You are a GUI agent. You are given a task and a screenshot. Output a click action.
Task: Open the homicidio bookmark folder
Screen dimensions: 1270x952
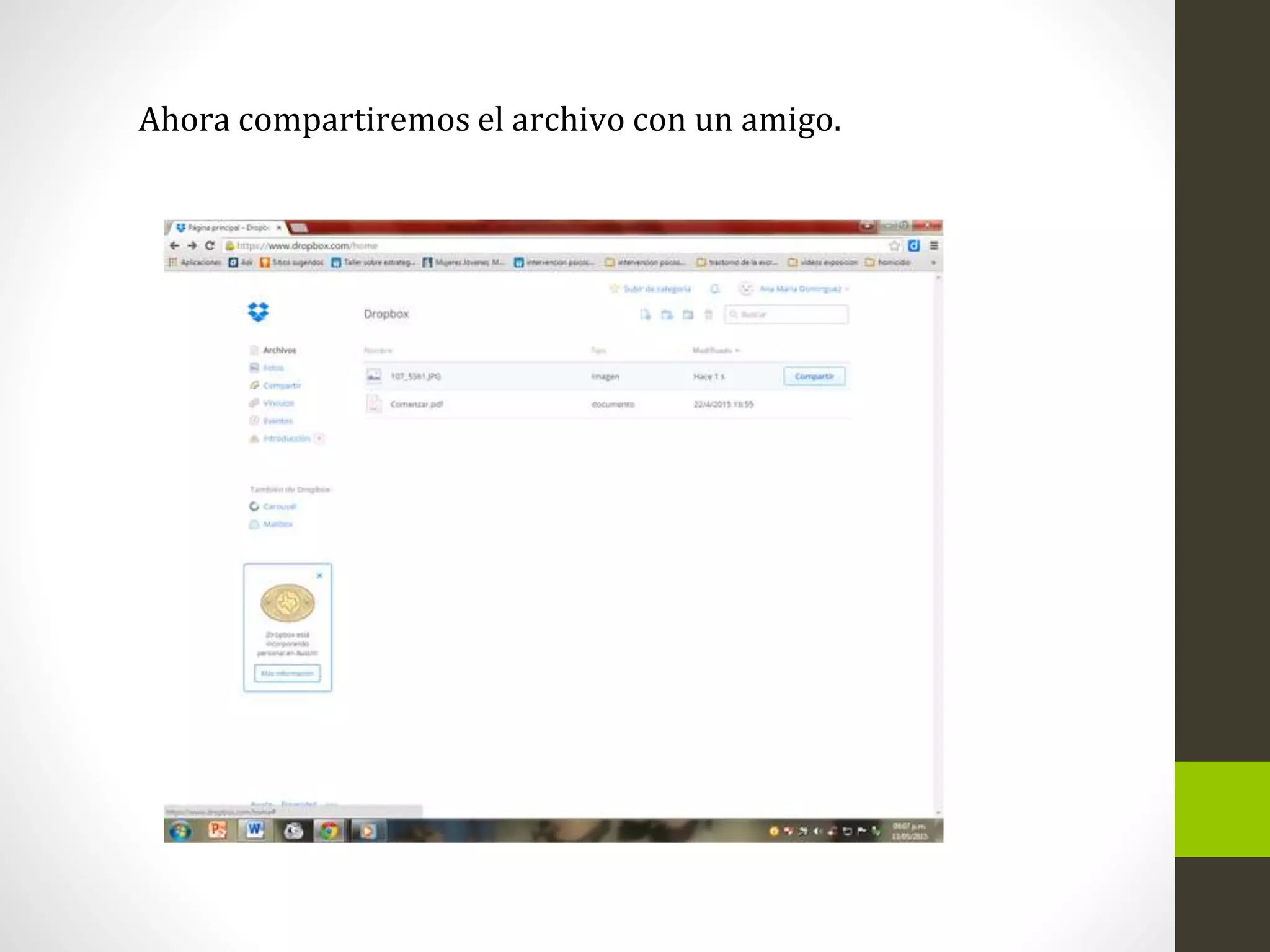point(888,263)
